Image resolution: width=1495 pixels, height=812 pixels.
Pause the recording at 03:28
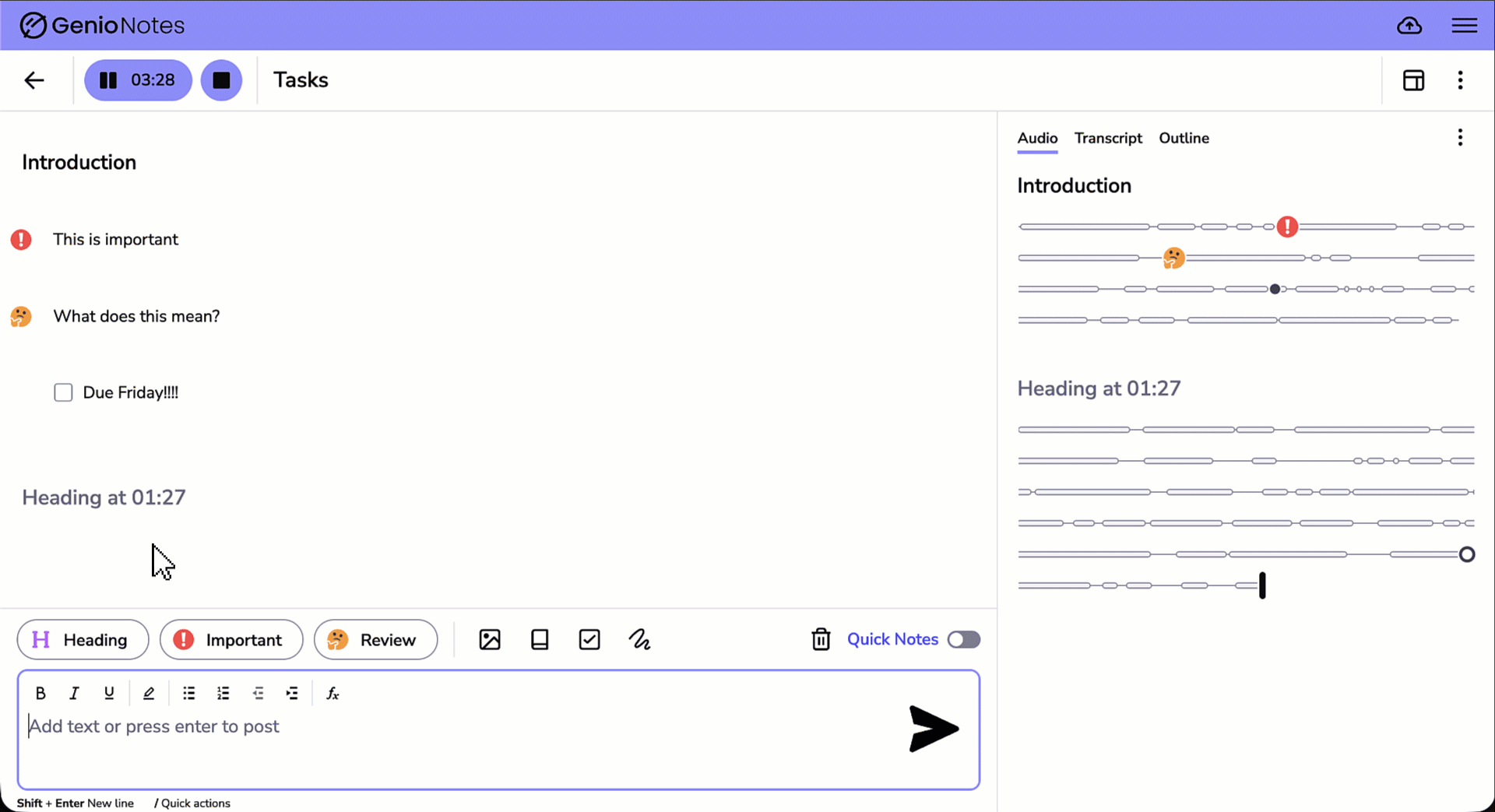click(138, 80)
